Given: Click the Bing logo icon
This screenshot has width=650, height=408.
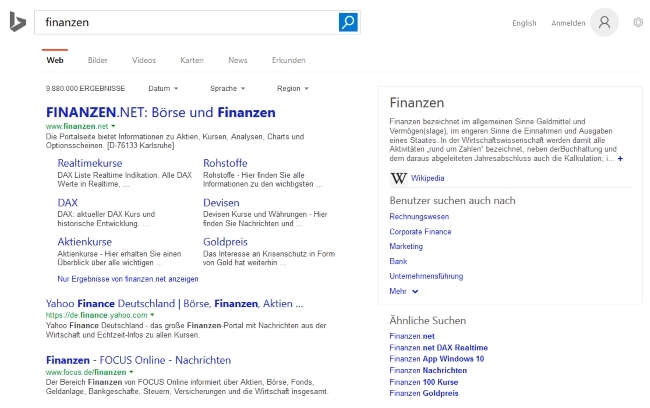Looking at the screenshot, I should 18,22.
